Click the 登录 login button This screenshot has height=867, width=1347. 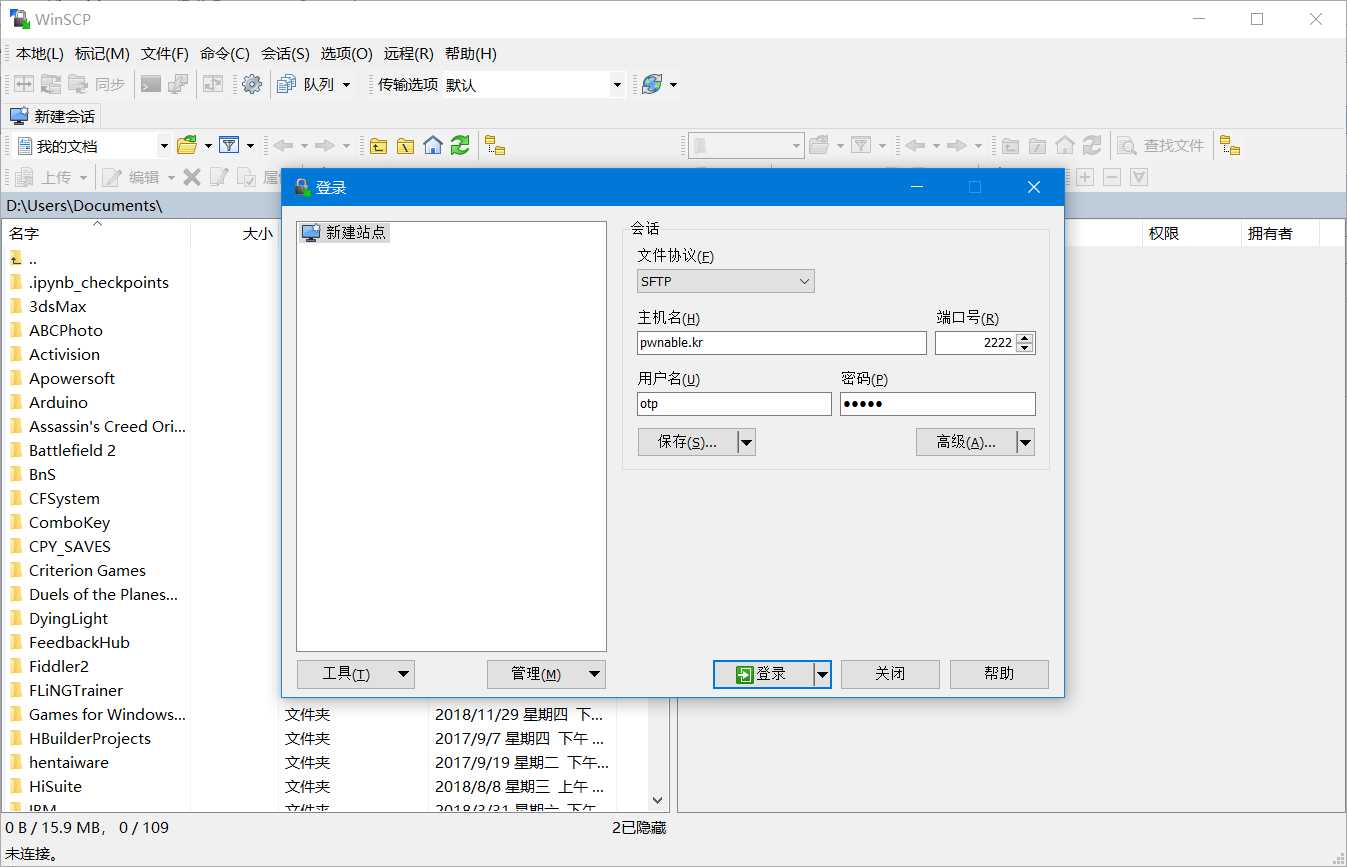pyautogui.click(x=763, y=674)
